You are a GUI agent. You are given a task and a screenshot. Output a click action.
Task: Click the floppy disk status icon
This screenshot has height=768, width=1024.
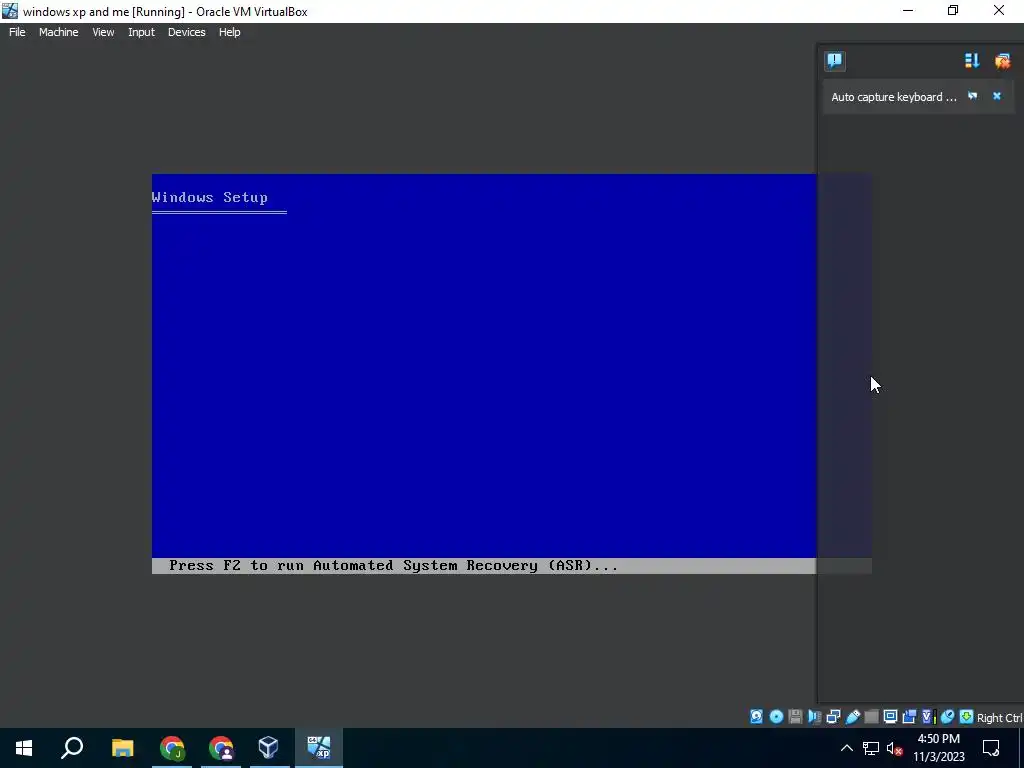[x=795, y=716]
